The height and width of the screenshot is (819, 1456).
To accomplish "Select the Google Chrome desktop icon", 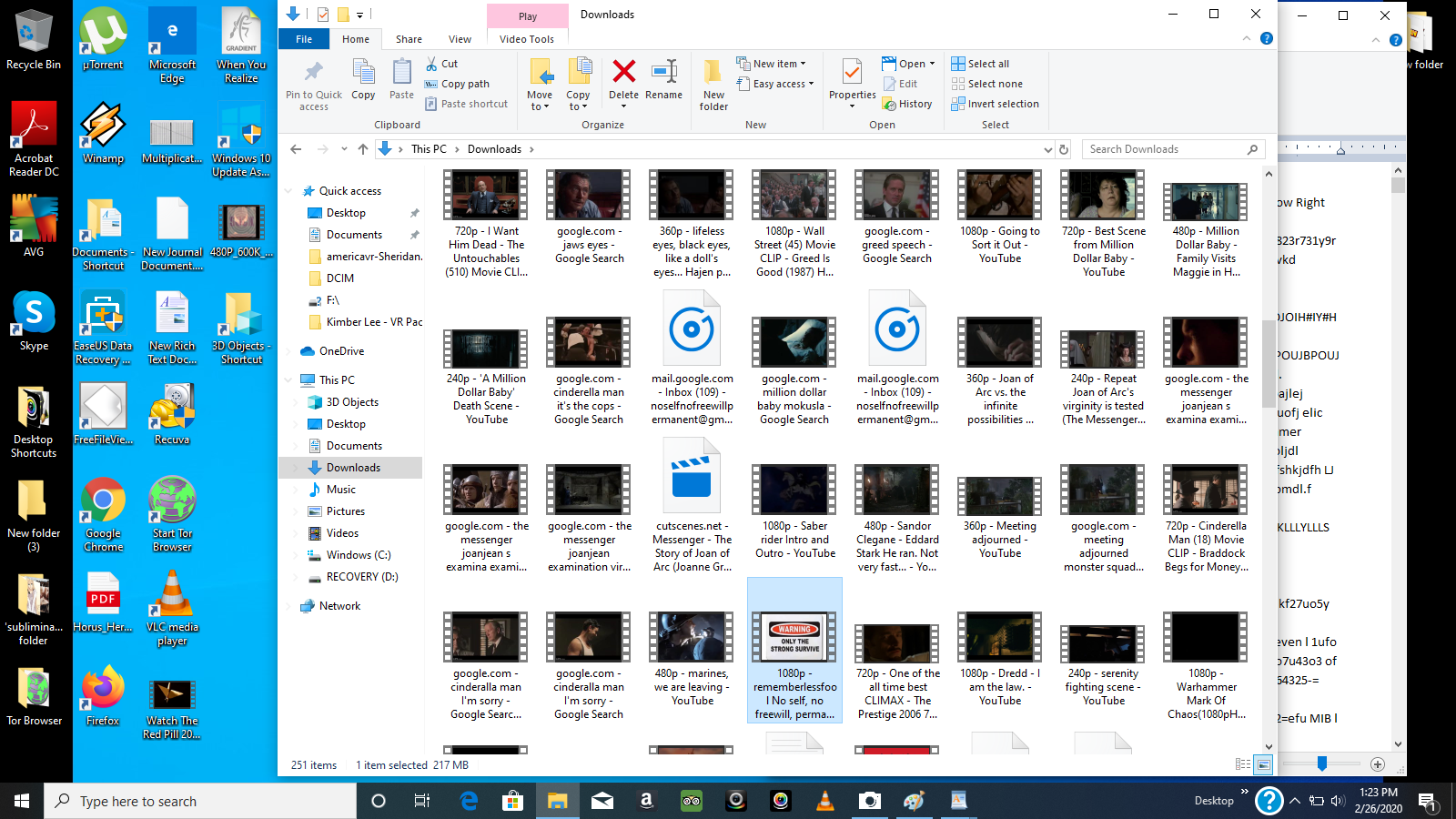I will 103,514.
